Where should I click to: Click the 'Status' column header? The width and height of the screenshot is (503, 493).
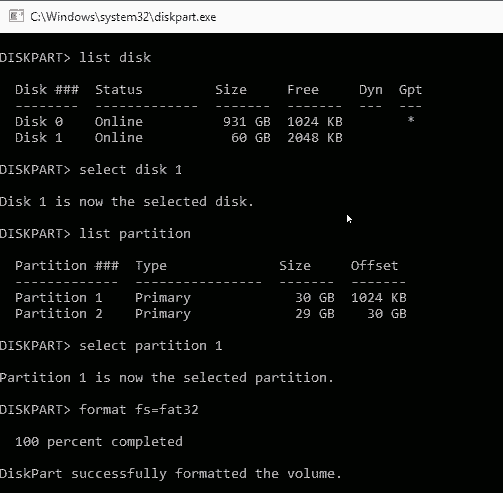coord(119,90)
